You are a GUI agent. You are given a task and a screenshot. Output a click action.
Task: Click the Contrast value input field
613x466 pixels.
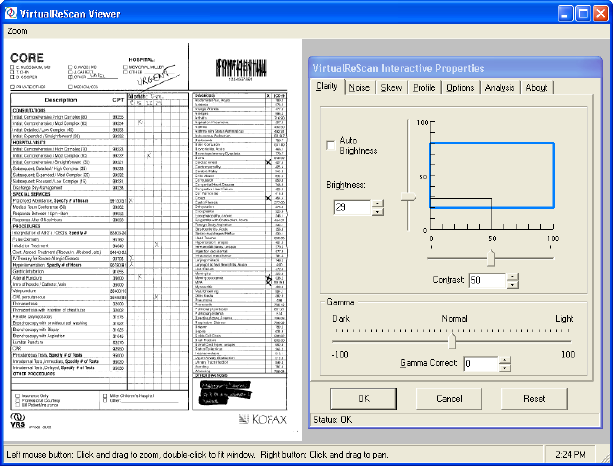coord(486,281)
